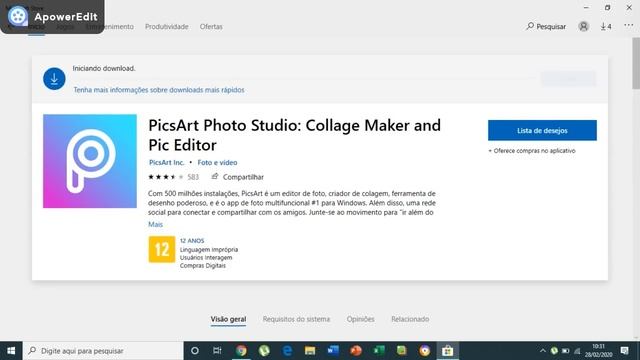Open link about faster downloads
Viewport: 640px width, 360px height.
pyautogui.click(x=159, y=90)
